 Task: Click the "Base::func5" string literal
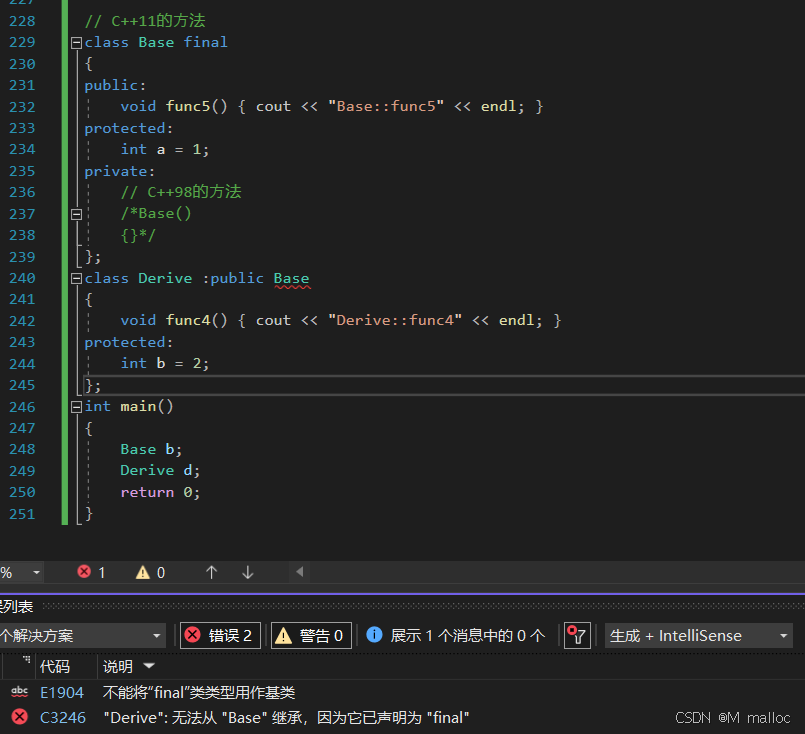pos(386,106)
